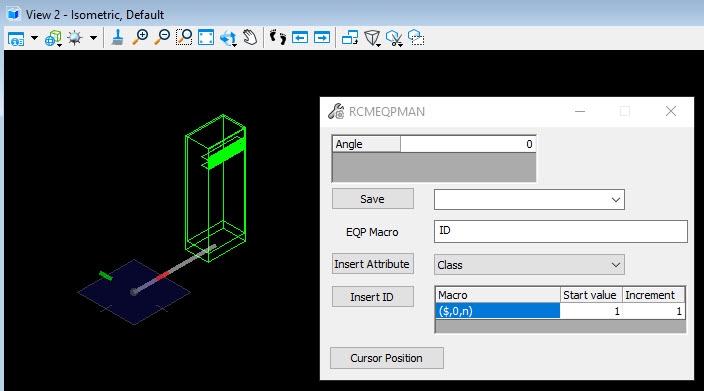Screen dimensions: 704x391
Task: Open the Class attribute dropdown
Action: click(x=529, y=265)
